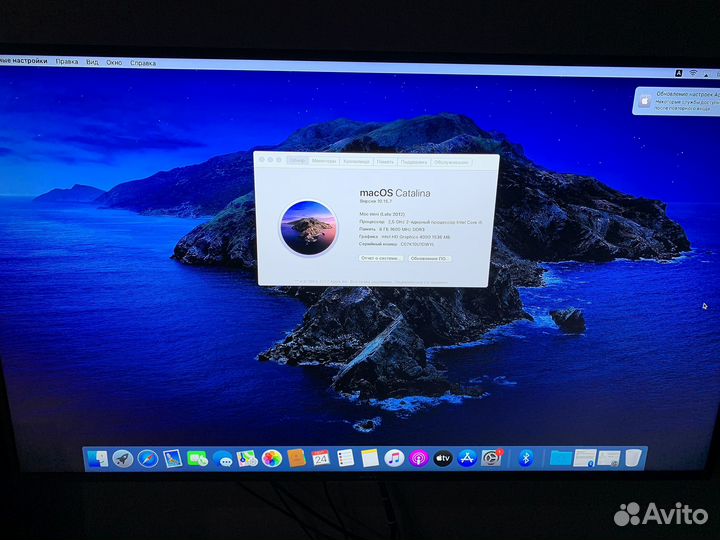Image resolution: width=720 pixels, height=540 pixels.
Task: Open Podcasts purple icon in Dock
Action: pyautogui.click(x=419, y=458)
